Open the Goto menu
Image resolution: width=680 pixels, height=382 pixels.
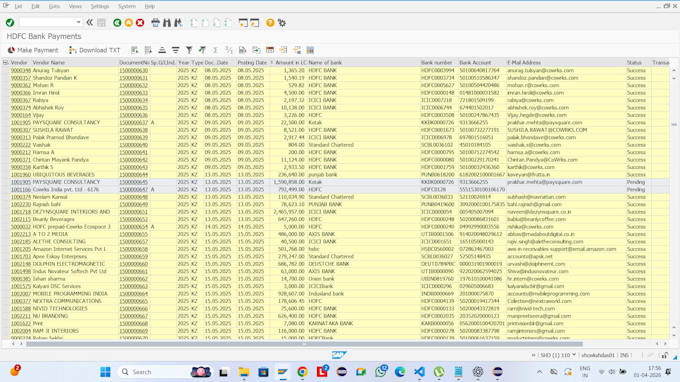tap(54, 7)
